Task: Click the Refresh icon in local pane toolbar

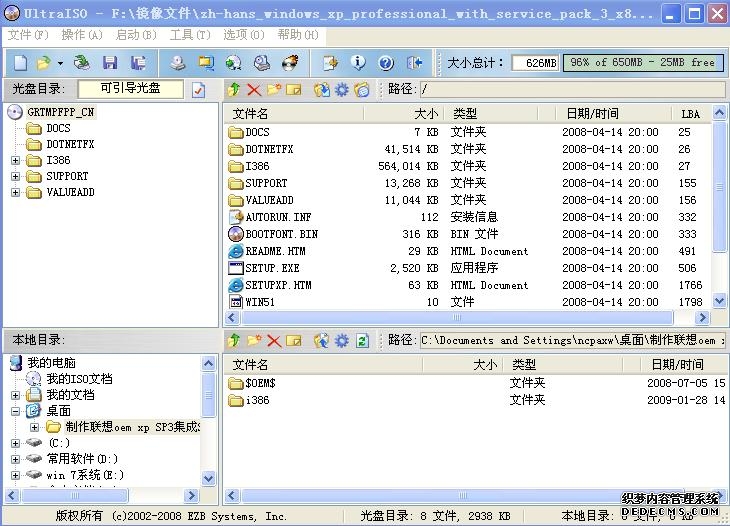Action: [362, 341]
